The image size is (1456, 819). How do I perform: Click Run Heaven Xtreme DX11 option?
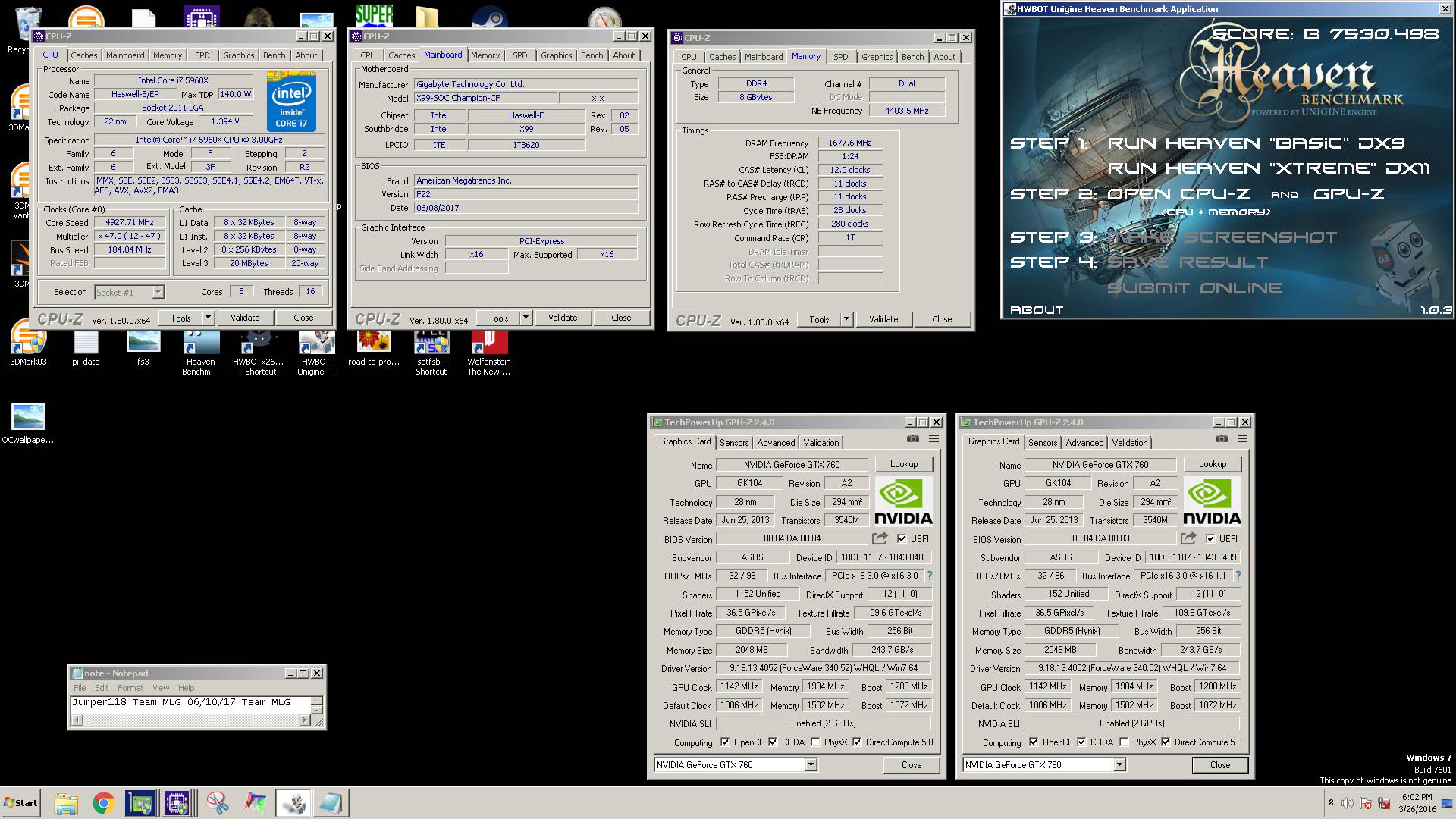[x=1269, y=168]
